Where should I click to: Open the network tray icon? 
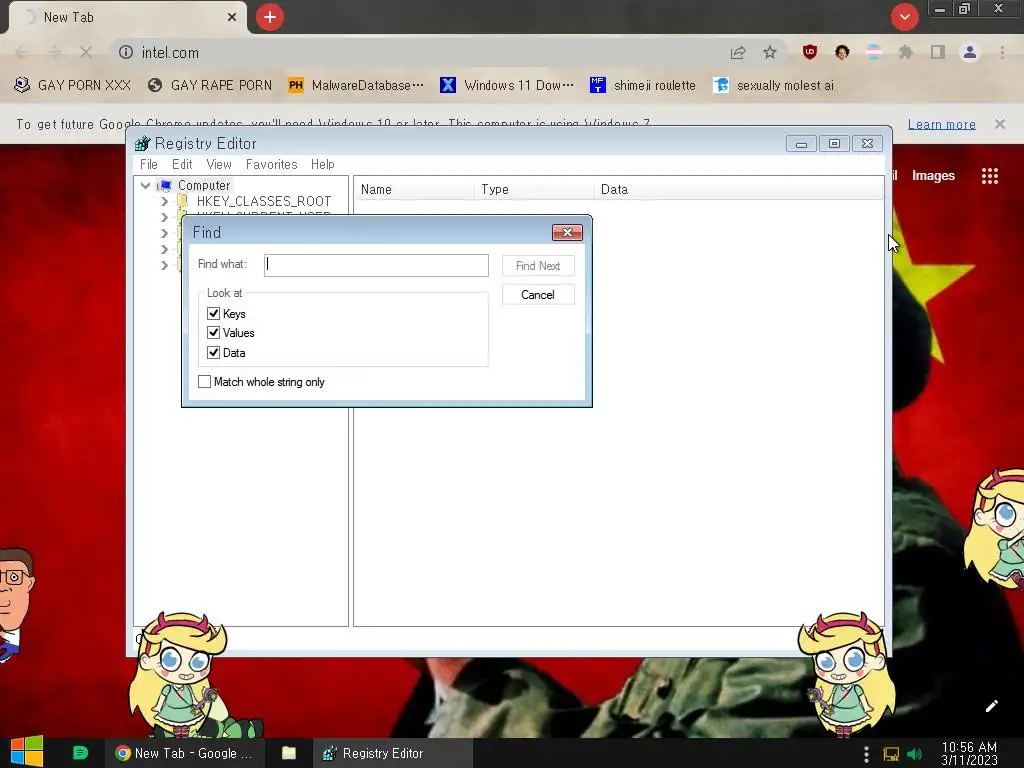click(891, 754)
